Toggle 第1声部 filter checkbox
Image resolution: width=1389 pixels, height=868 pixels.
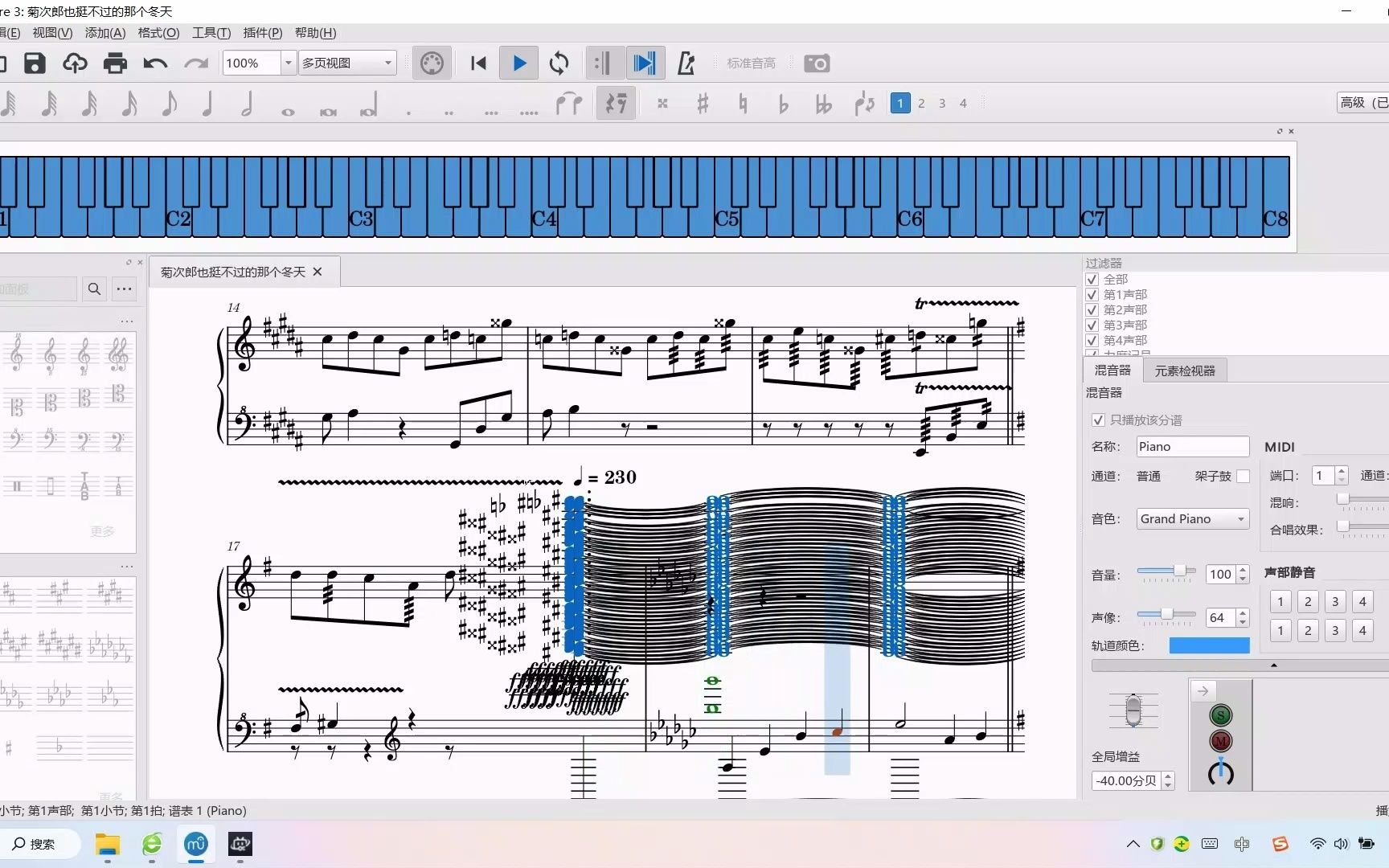[x=1092, y=295]
